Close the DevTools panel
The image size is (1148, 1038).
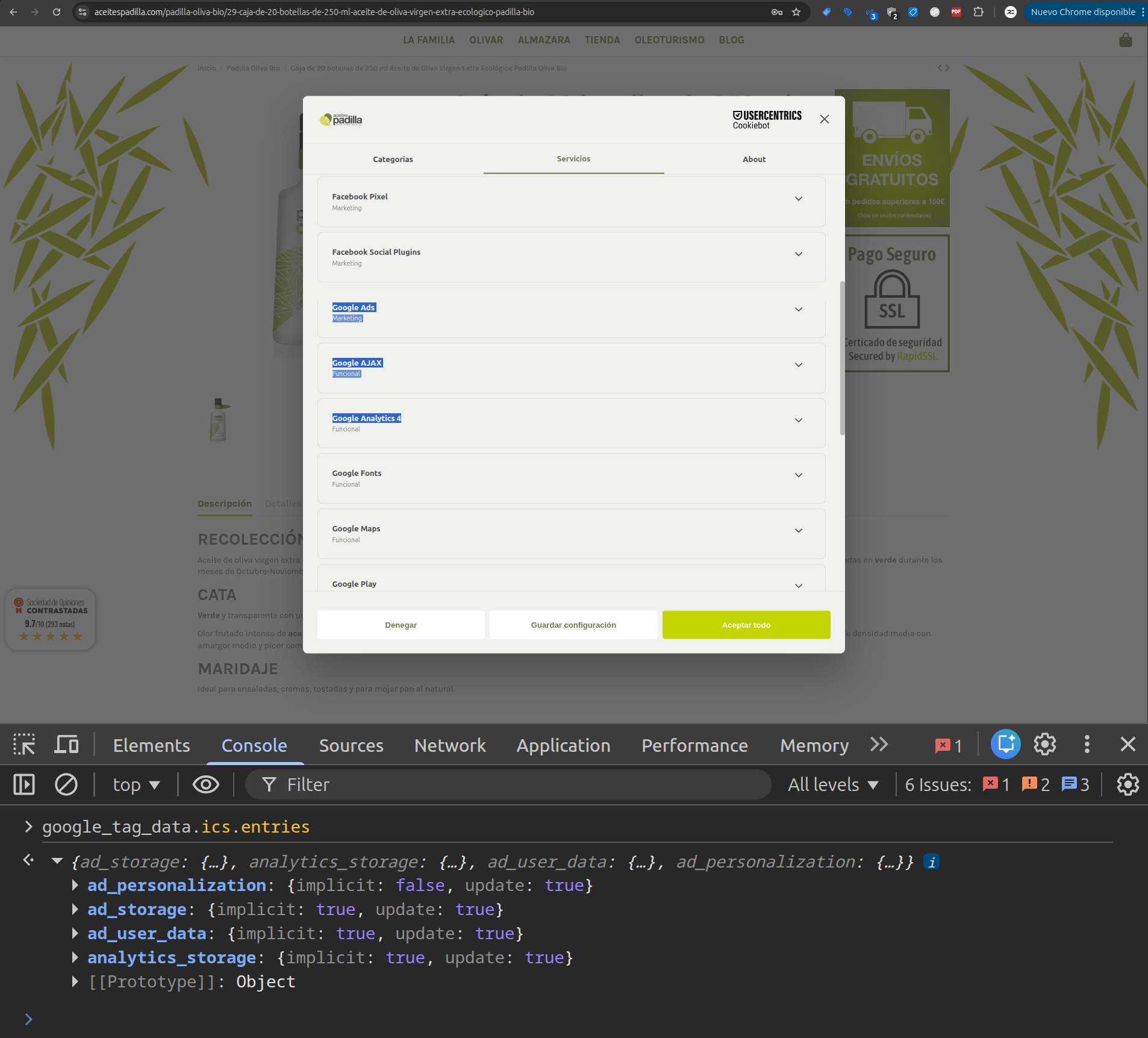(1128, 745)
